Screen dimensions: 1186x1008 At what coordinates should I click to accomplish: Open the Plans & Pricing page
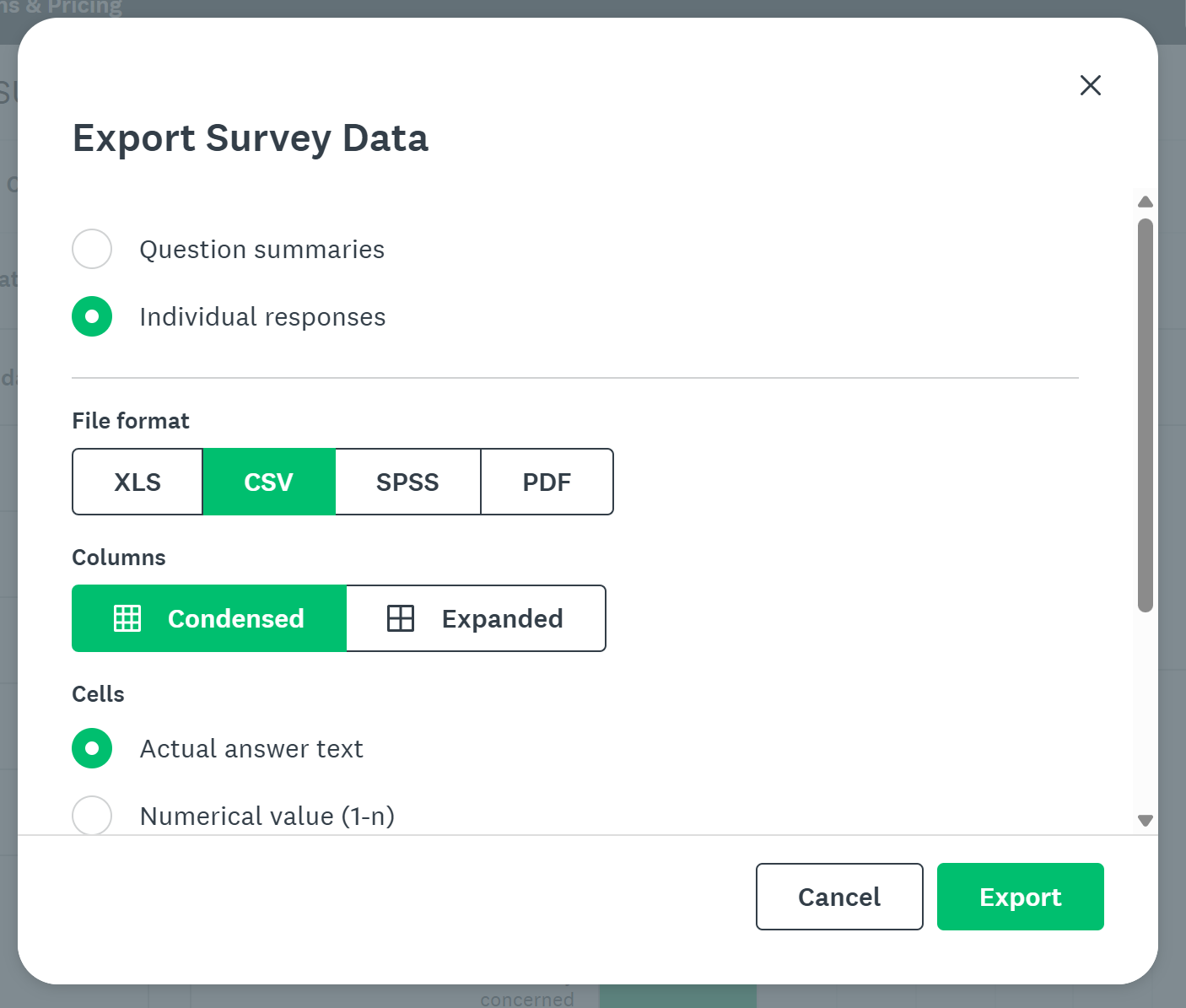pyautogui.click(x=62, y=7)
